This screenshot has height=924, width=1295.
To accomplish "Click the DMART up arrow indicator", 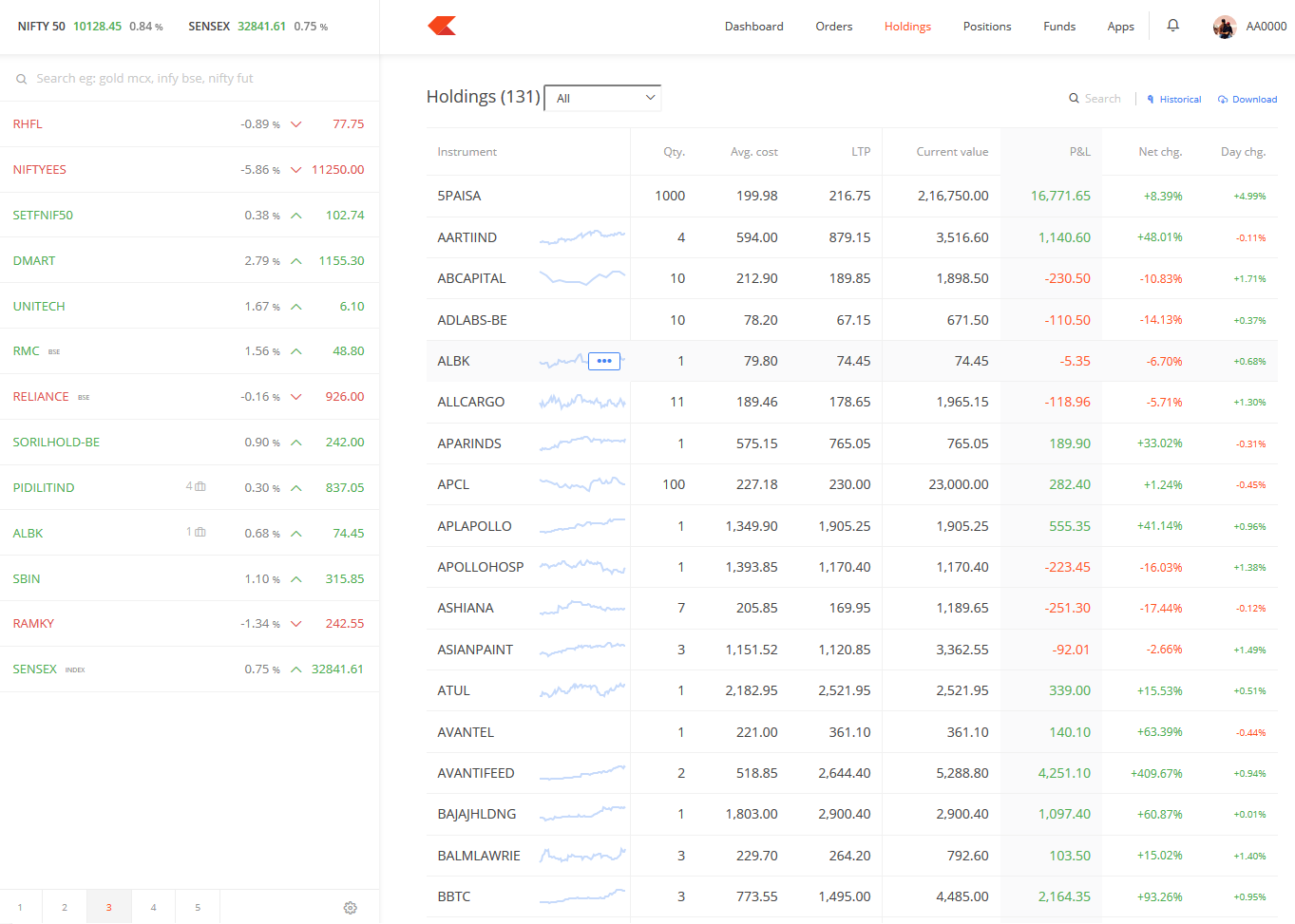I will [x=296, y=261].
